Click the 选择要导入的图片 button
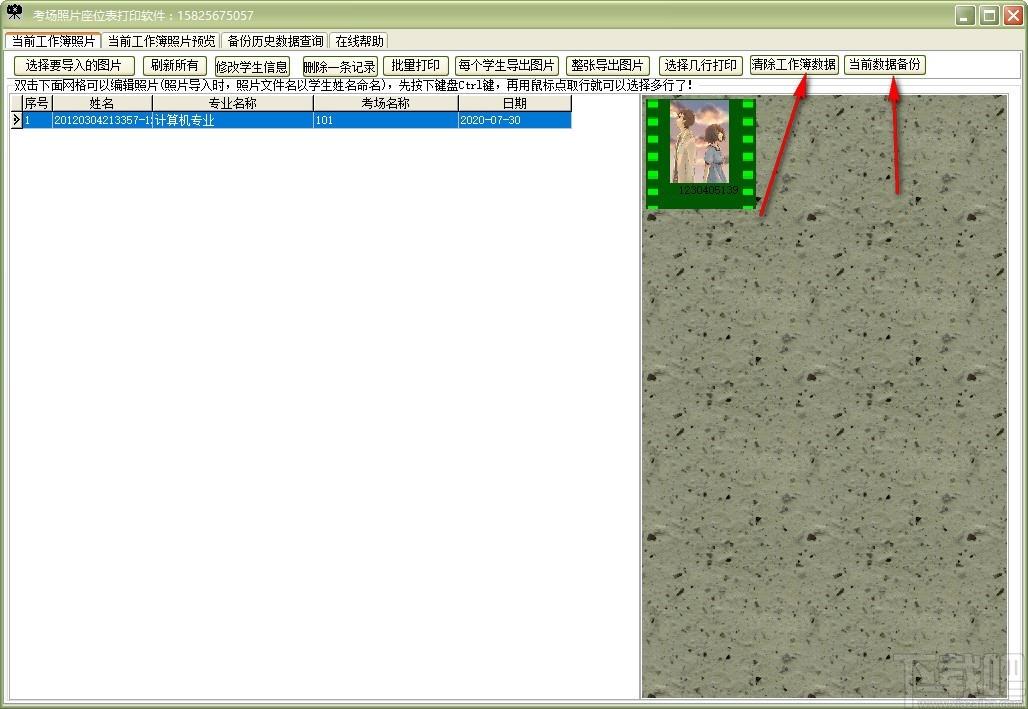 pyautogui.click(x=74, y=66)
